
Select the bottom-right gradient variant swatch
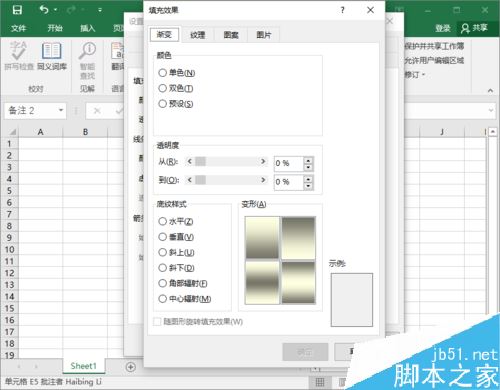298,282
